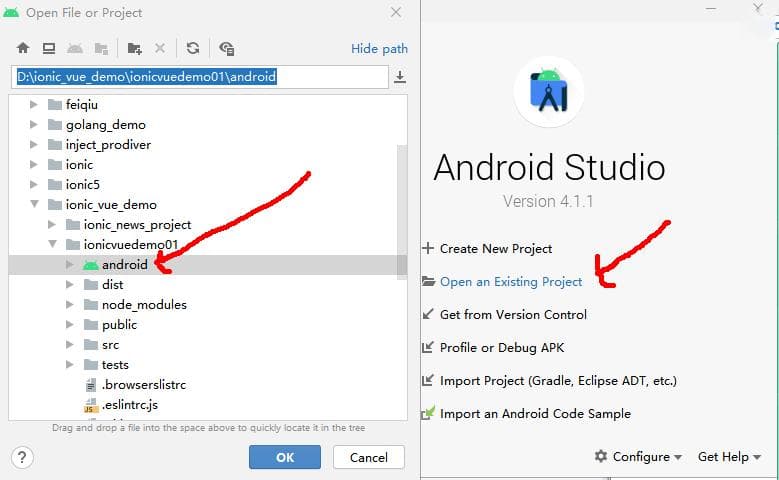Select the .browserslistrc file name
The width and height of the screenshot is (779, 480).
tap(144, 385)
